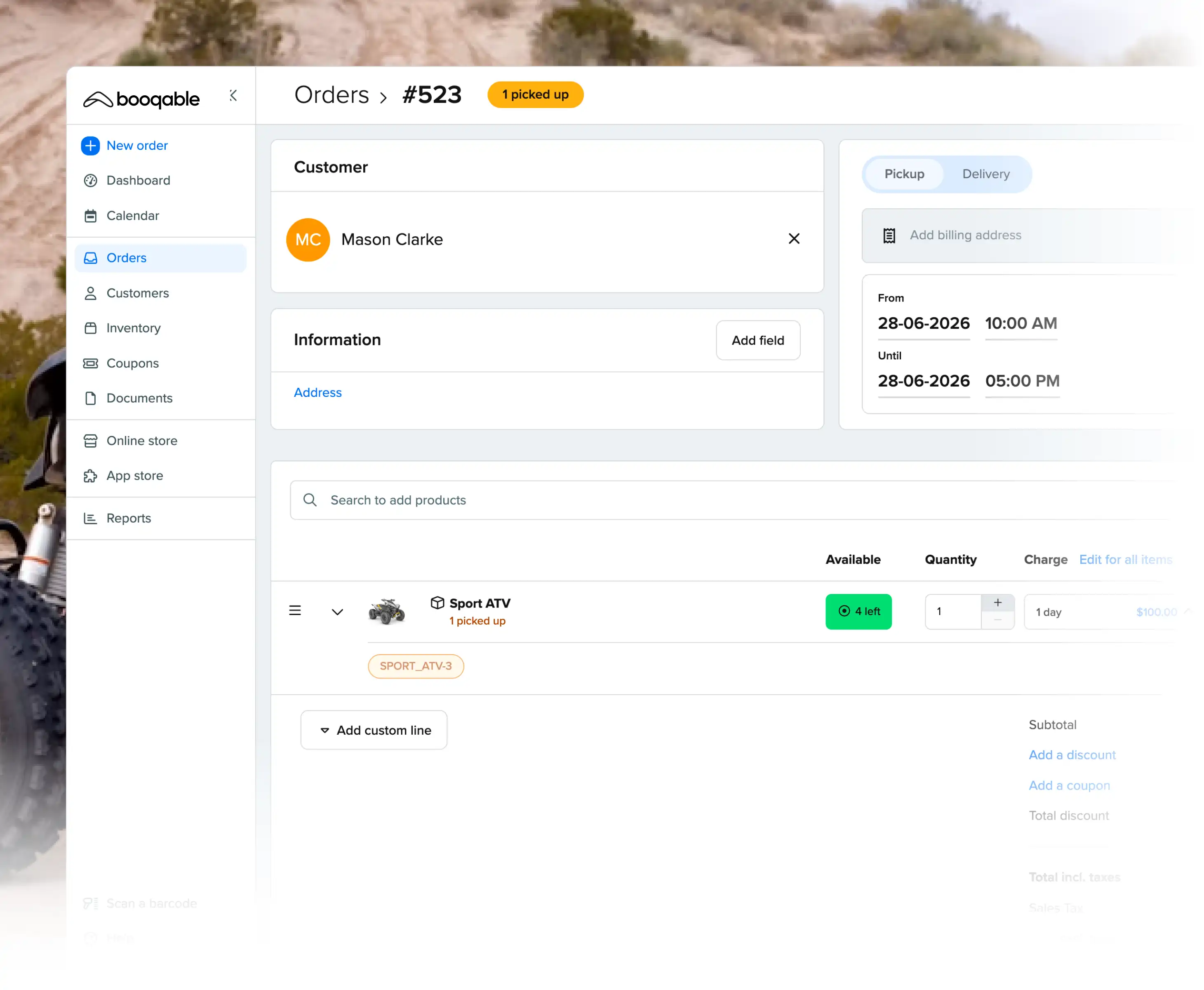Viewport: 1204px width, 990px height.
Task: Click the Sport ATV thumbnail image
Action: click(x=386, y=611)
